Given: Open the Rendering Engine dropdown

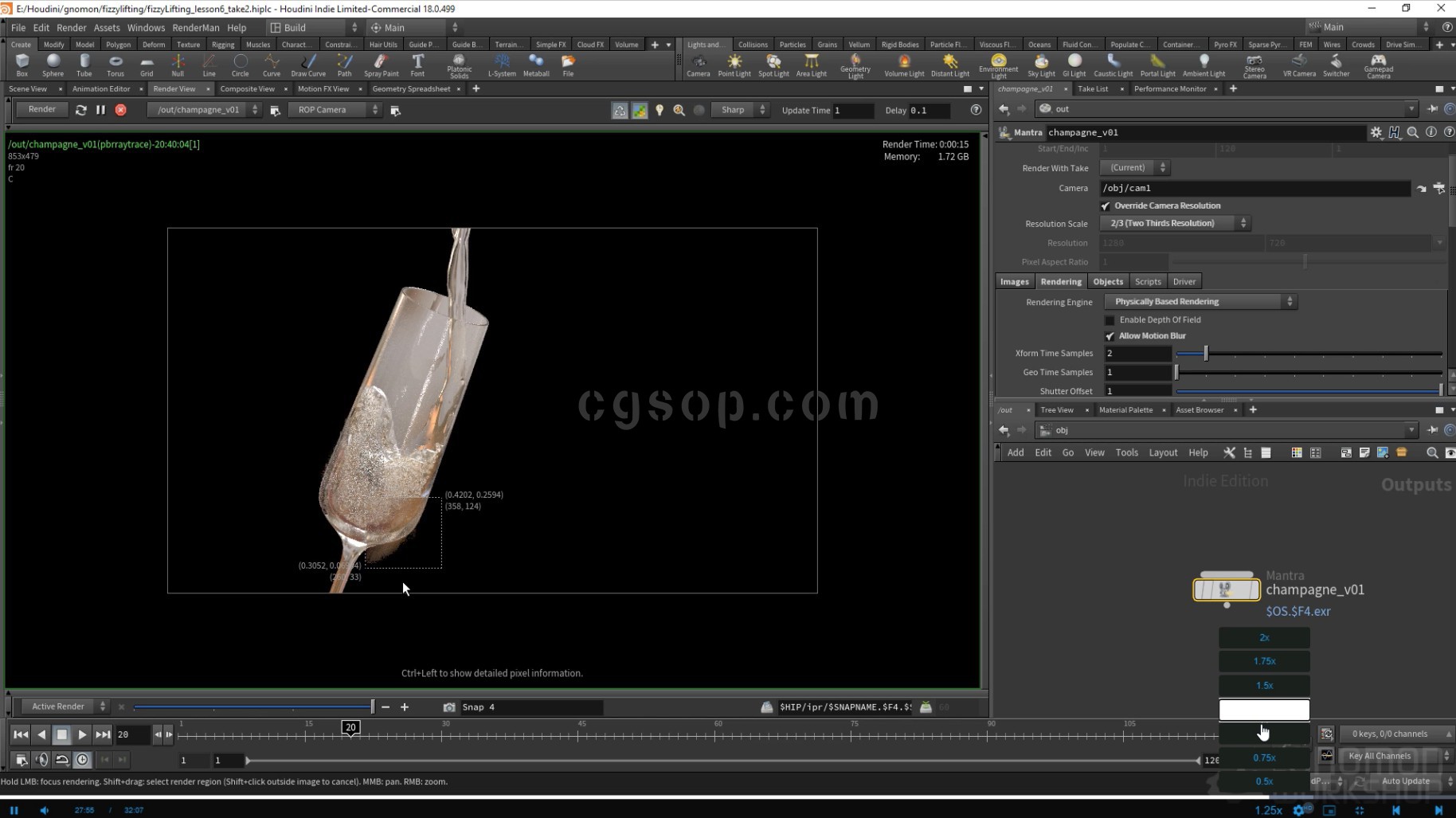Looking at the screenshot, I should click(1200, 302).
